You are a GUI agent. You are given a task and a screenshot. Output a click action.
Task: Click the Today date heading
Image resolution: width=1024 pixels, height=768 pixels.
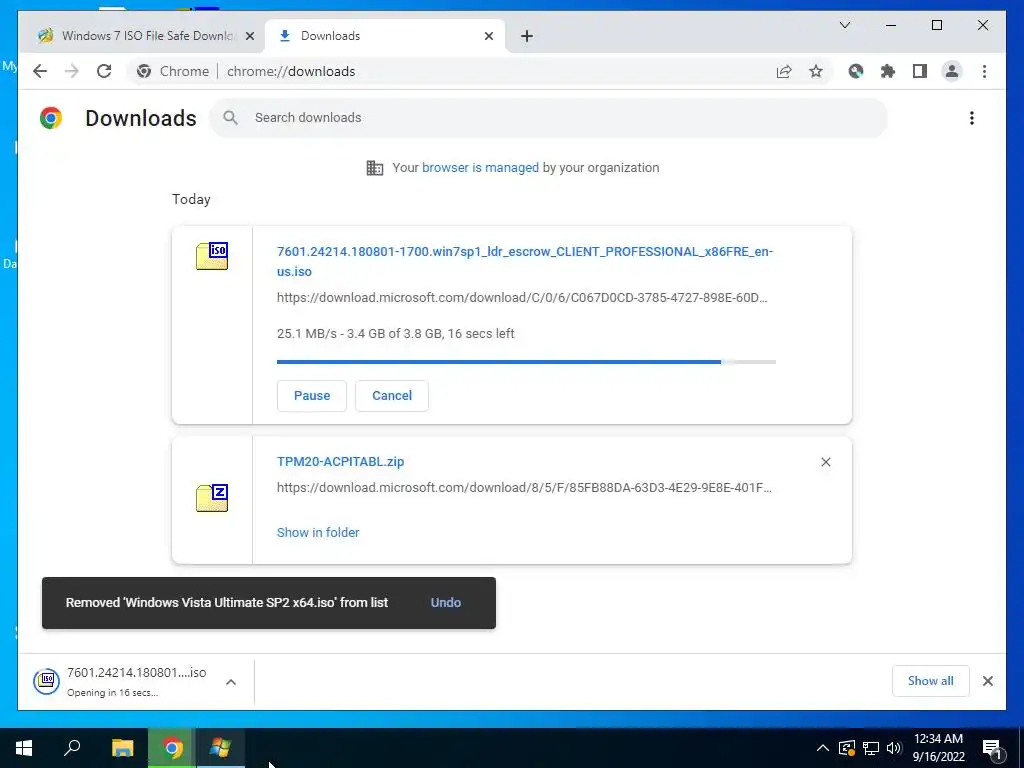coord(191,199)
